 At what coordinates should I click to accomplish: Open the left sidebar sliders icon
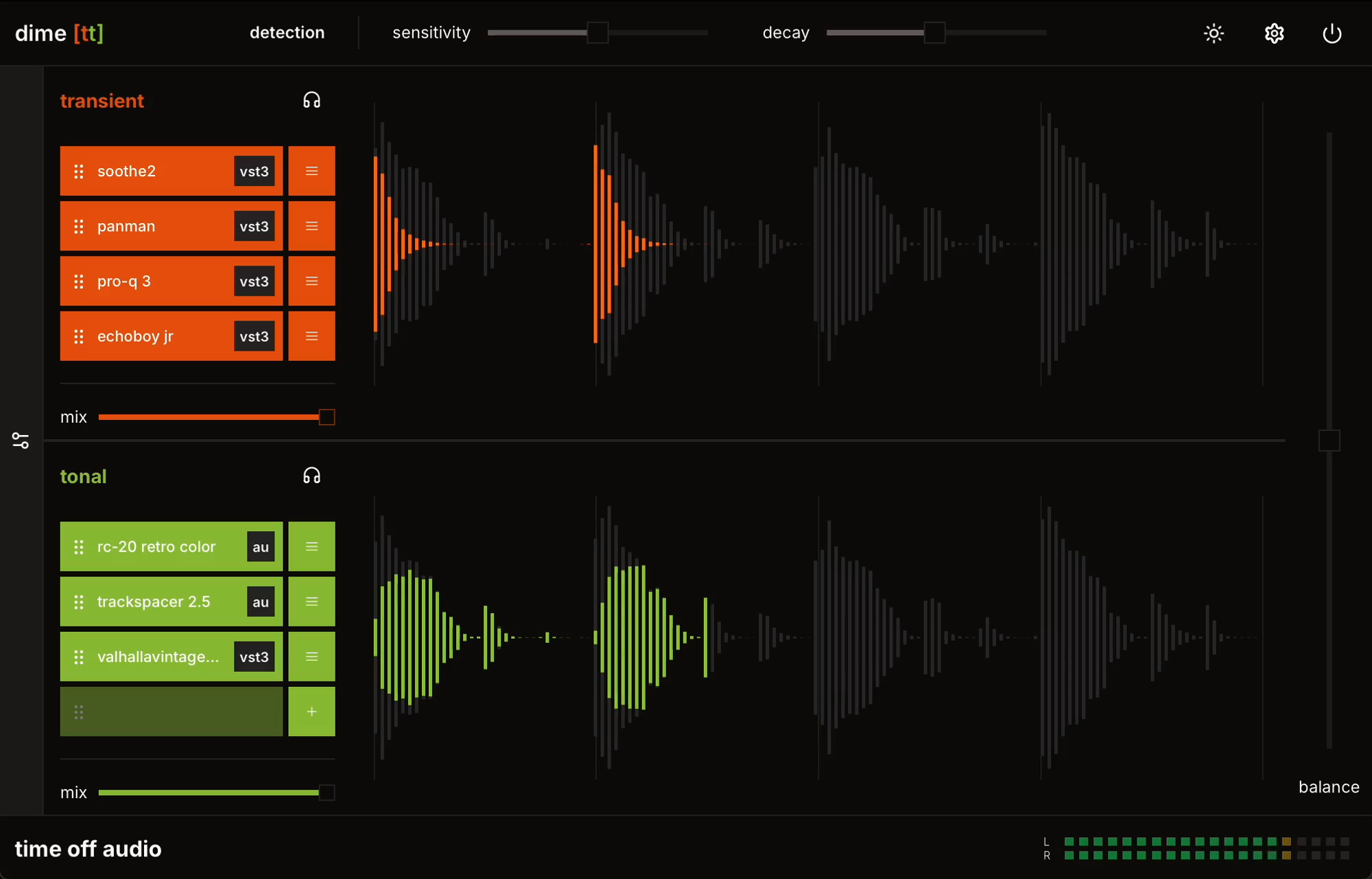click(21, 441)
